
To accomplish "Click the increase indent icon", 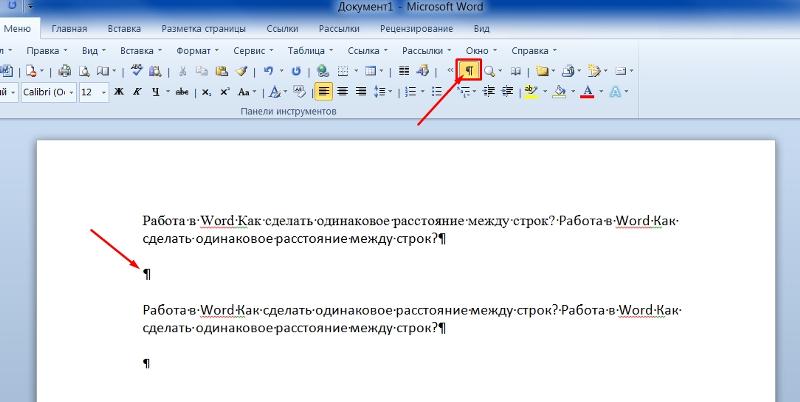I will pos(507,92).
